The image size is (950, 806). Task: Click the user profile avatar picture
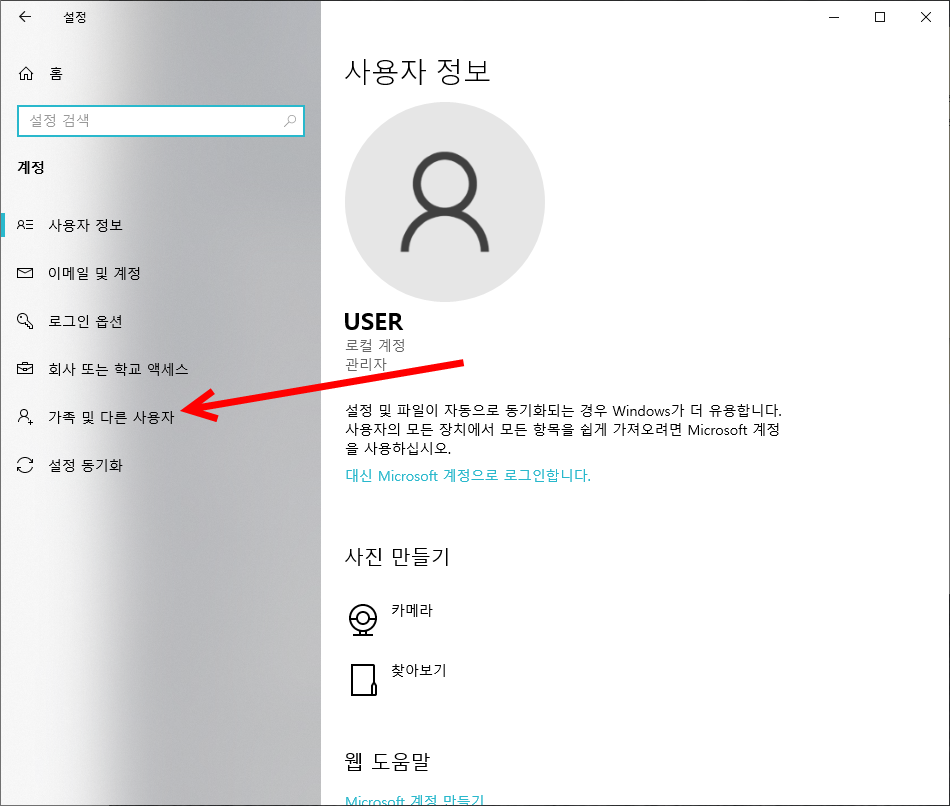click(445, 202)
